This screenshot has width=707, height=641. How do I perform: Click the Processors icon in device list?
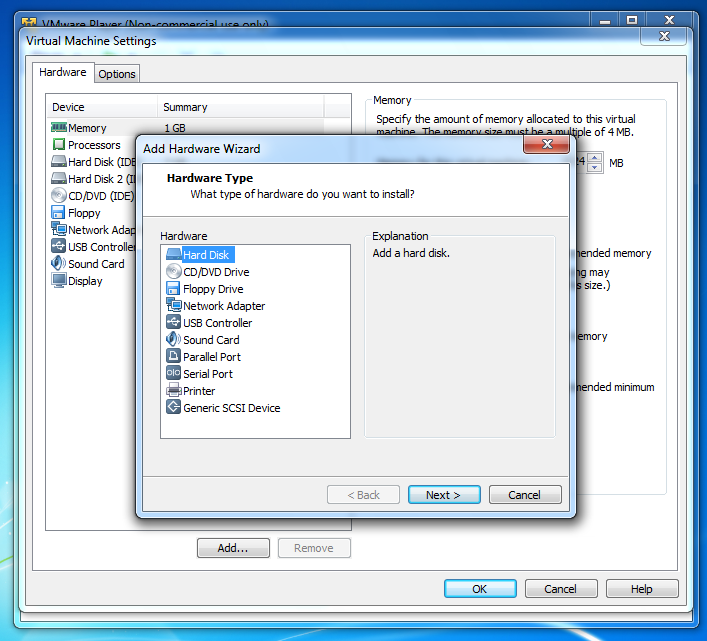(59, 145)
